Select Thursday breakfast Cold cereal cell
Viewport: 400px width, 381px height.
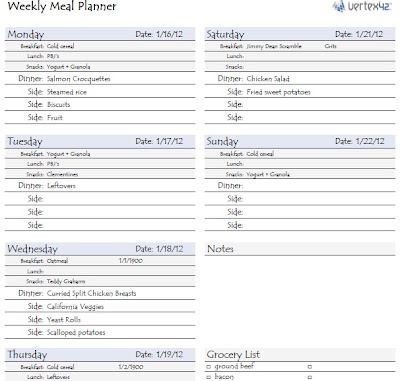[60, 367]
